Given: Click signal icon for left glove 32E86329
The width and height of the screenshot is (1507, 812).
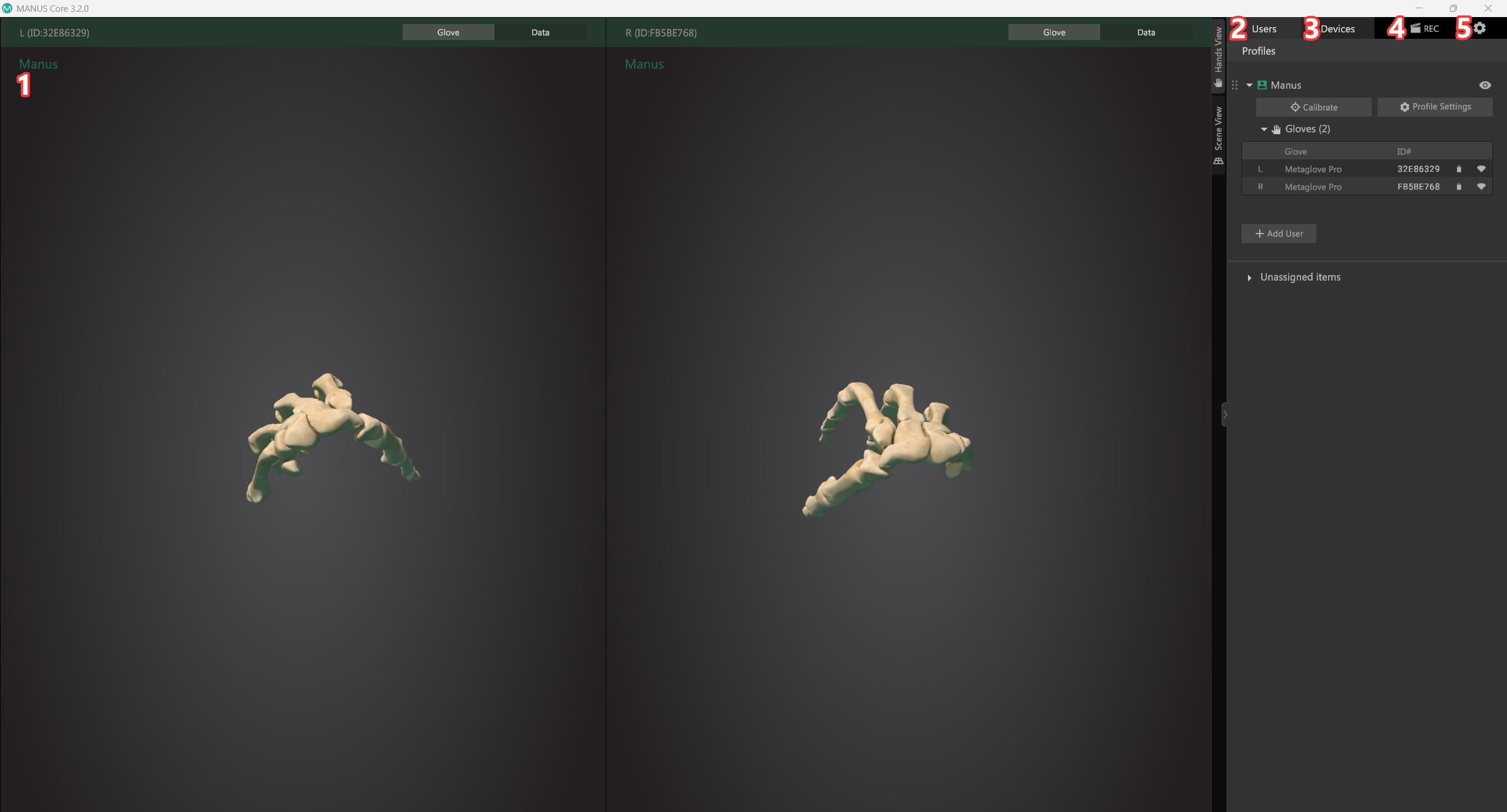Looking at the screenshot, I should [1481, 169].
